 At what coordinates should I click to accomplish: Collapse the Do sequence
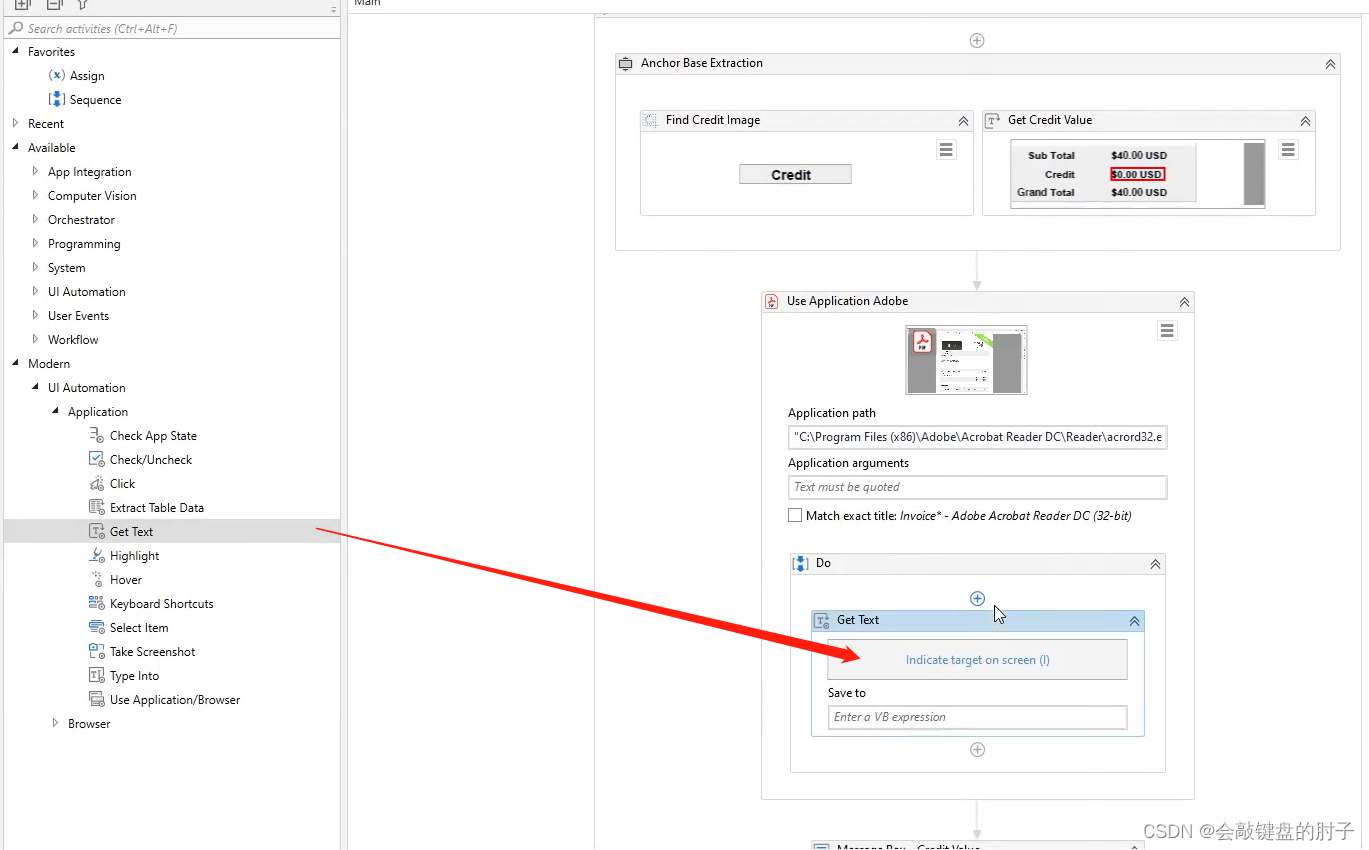[1155, 564]
